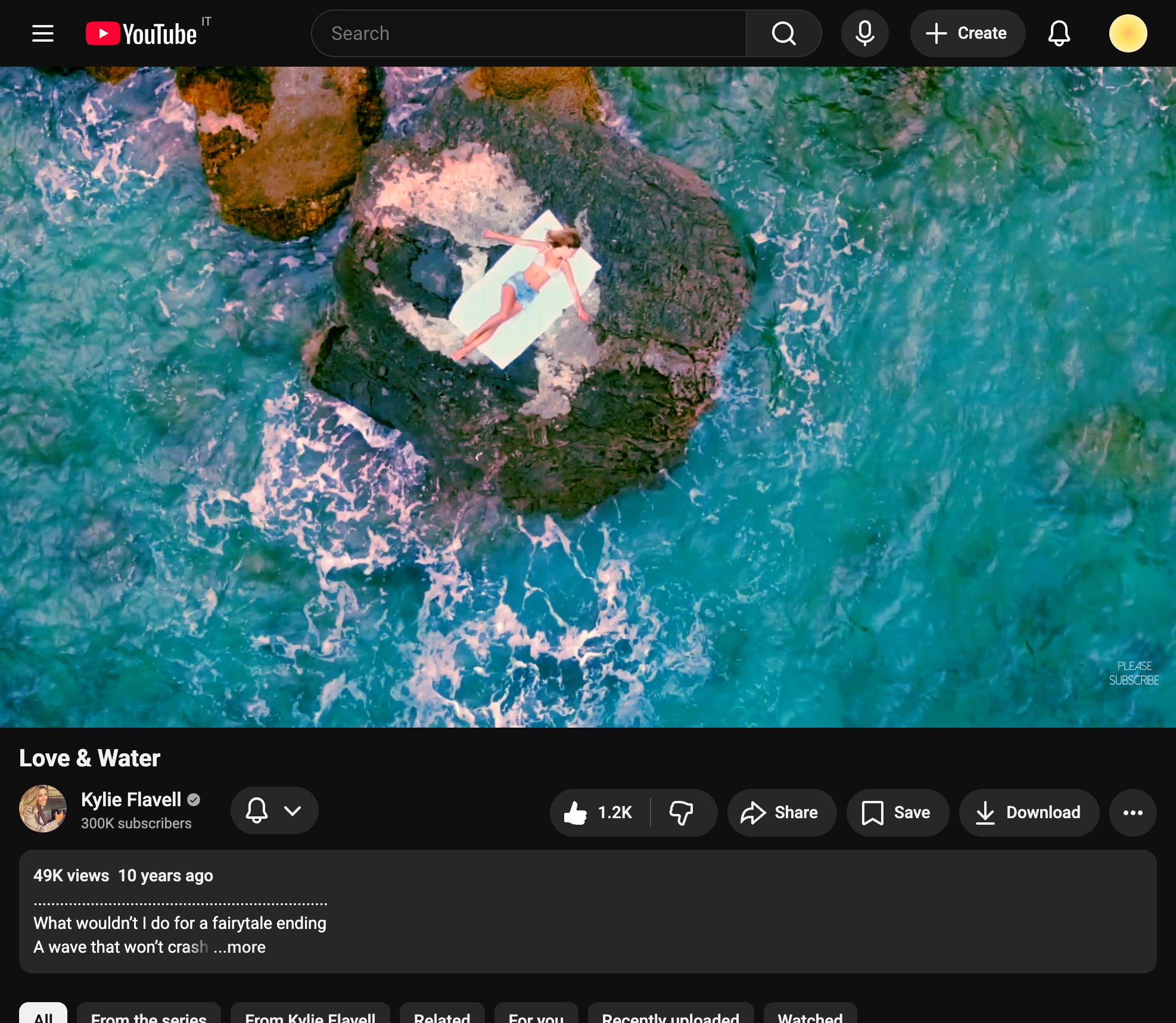Expand description with ...more
Image resolution: width=1176 pixels, height=1023 pixels.
click(239, 947)
